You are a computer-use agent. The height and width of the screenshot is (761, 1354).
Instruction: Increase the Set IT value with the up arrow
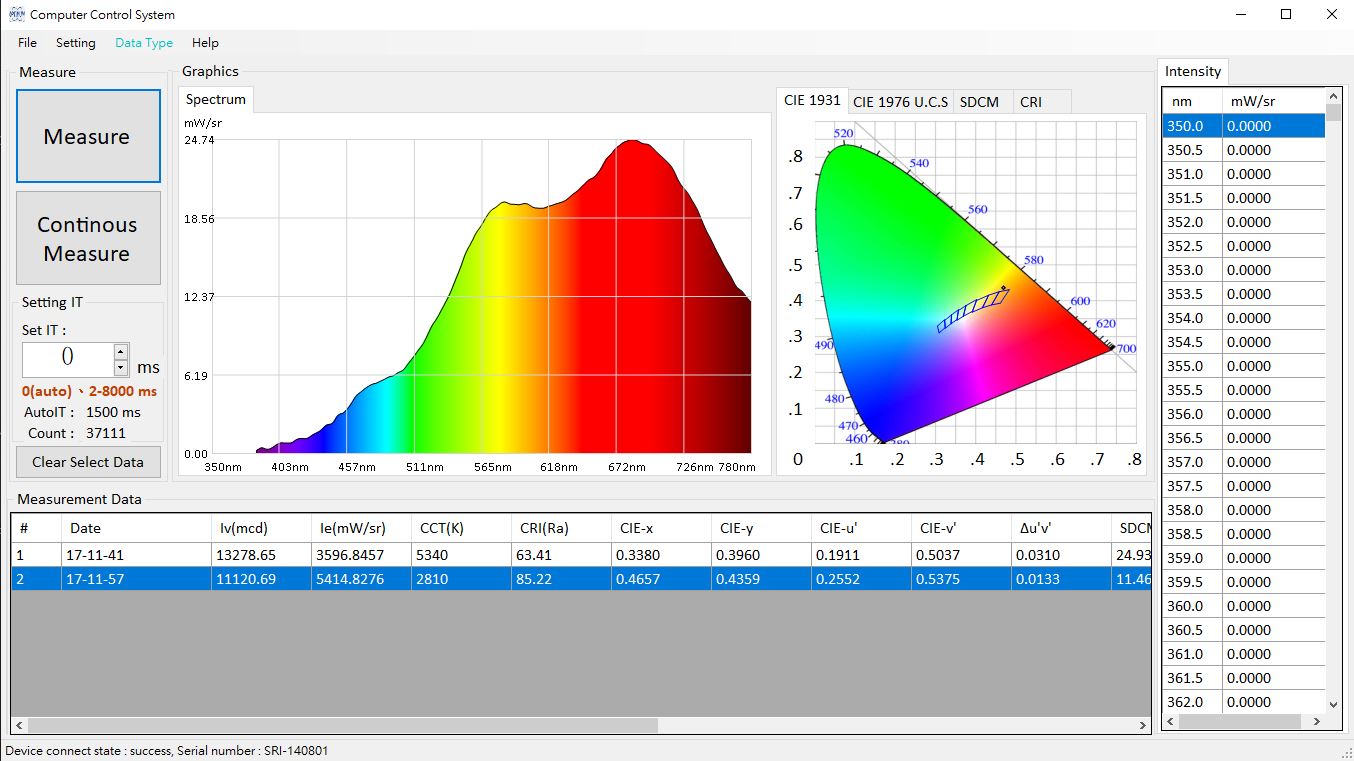[121, 351]
